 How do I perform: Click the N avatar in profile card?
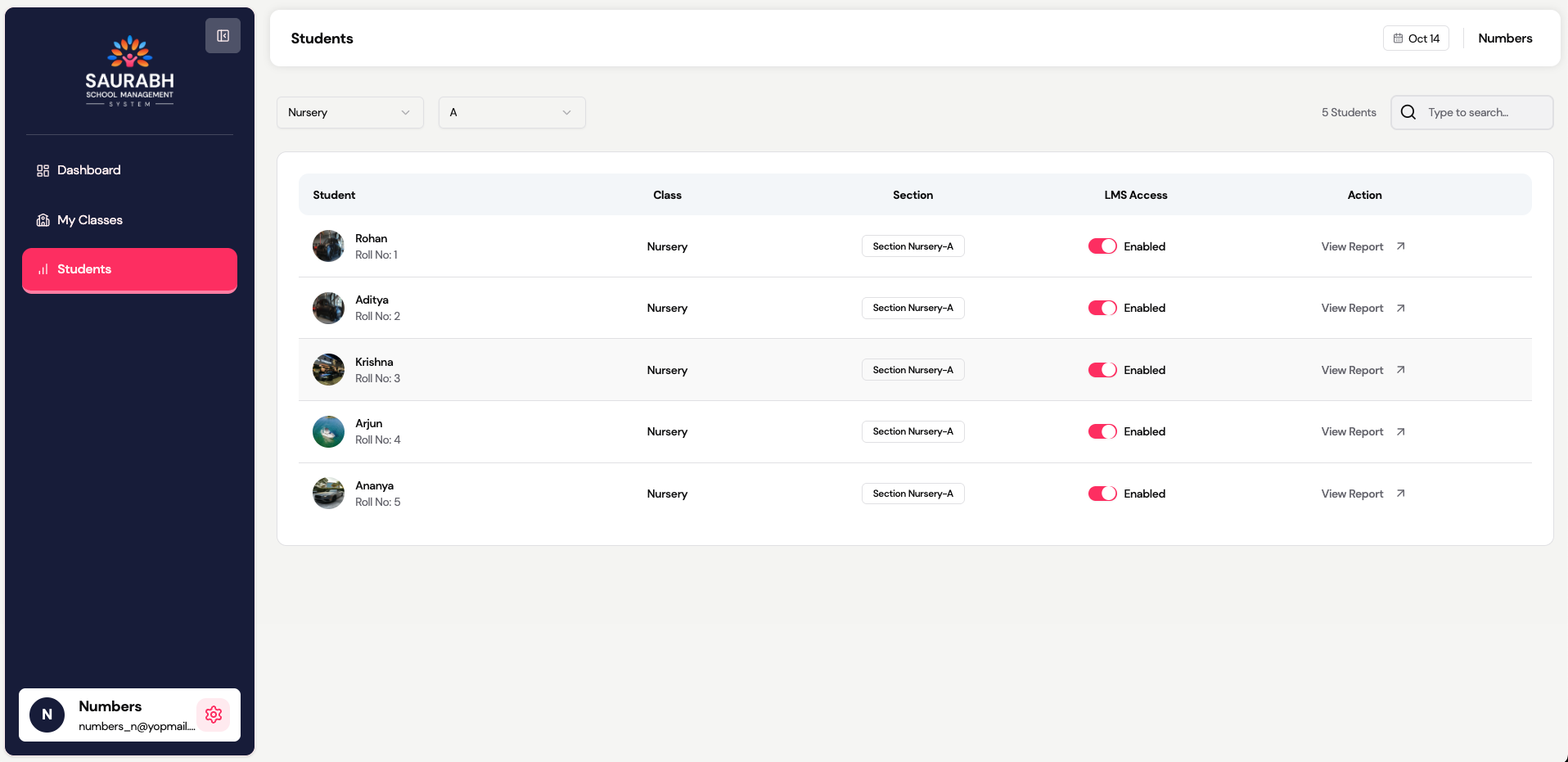point(47,715)
